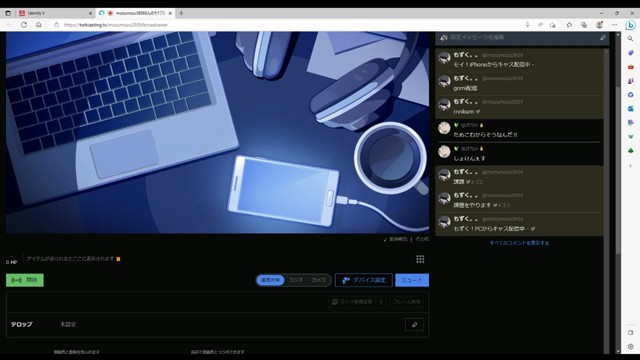The width and height of the screenshot is (640, 360).
Task: Open the browser settings and more menu
Action: tap(614, 25)
